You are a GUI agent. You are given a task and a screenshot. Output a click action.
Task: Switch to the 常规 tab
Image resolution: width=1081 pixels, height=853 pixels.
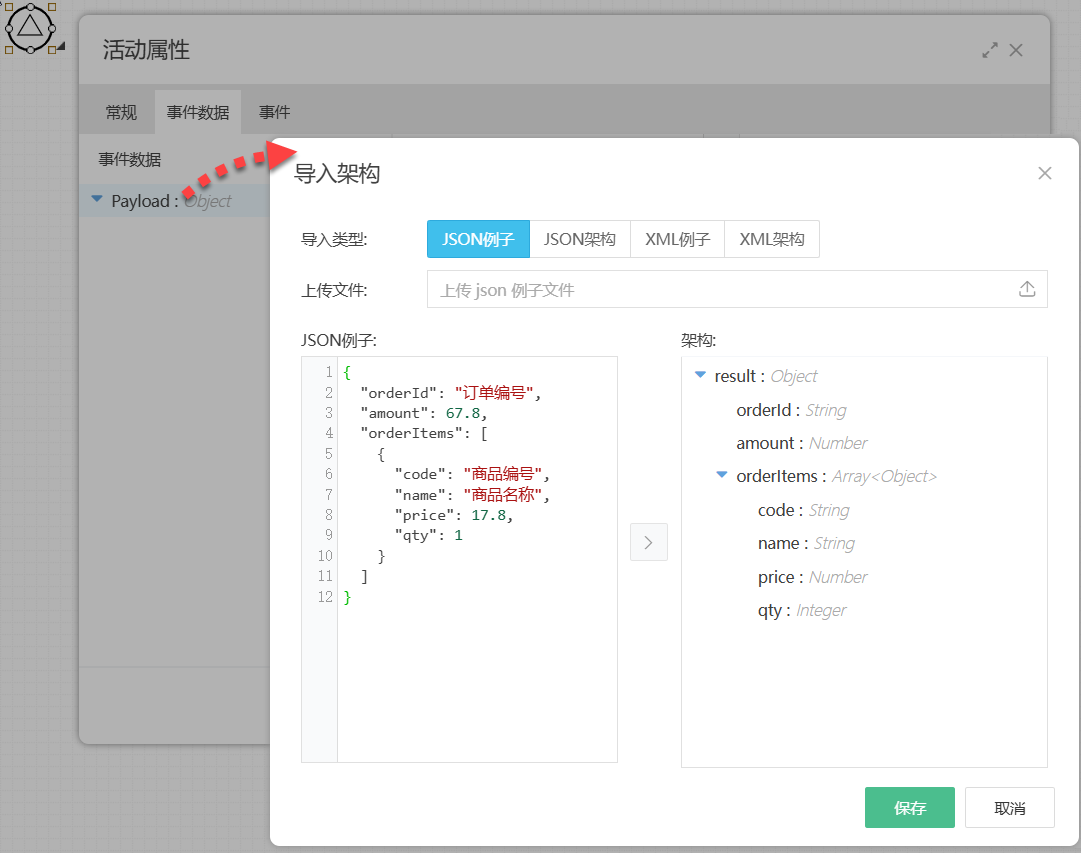(x=121, y=112)
